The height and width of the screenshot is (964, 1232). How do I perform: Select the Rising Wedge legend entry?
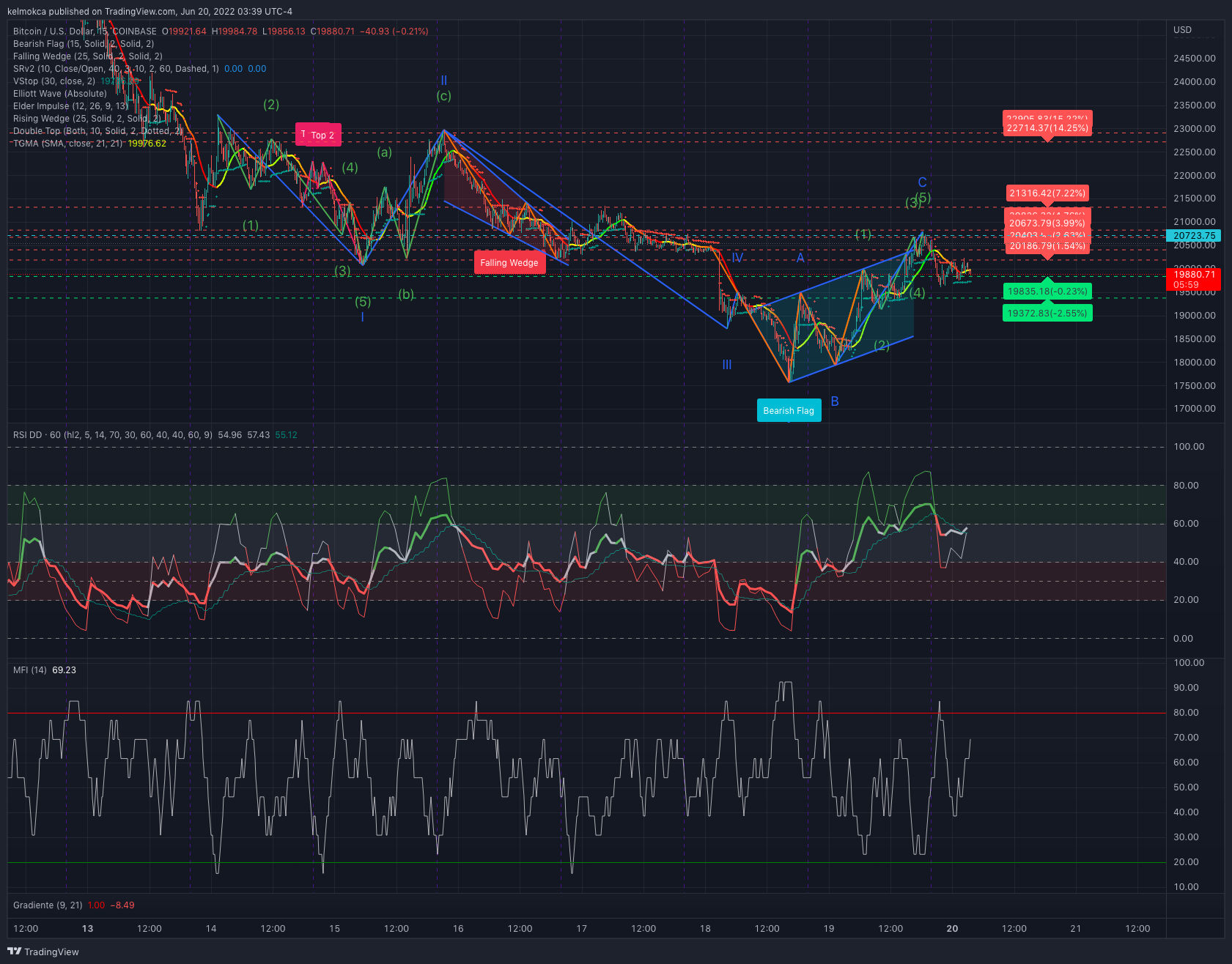tap(87, 119)
